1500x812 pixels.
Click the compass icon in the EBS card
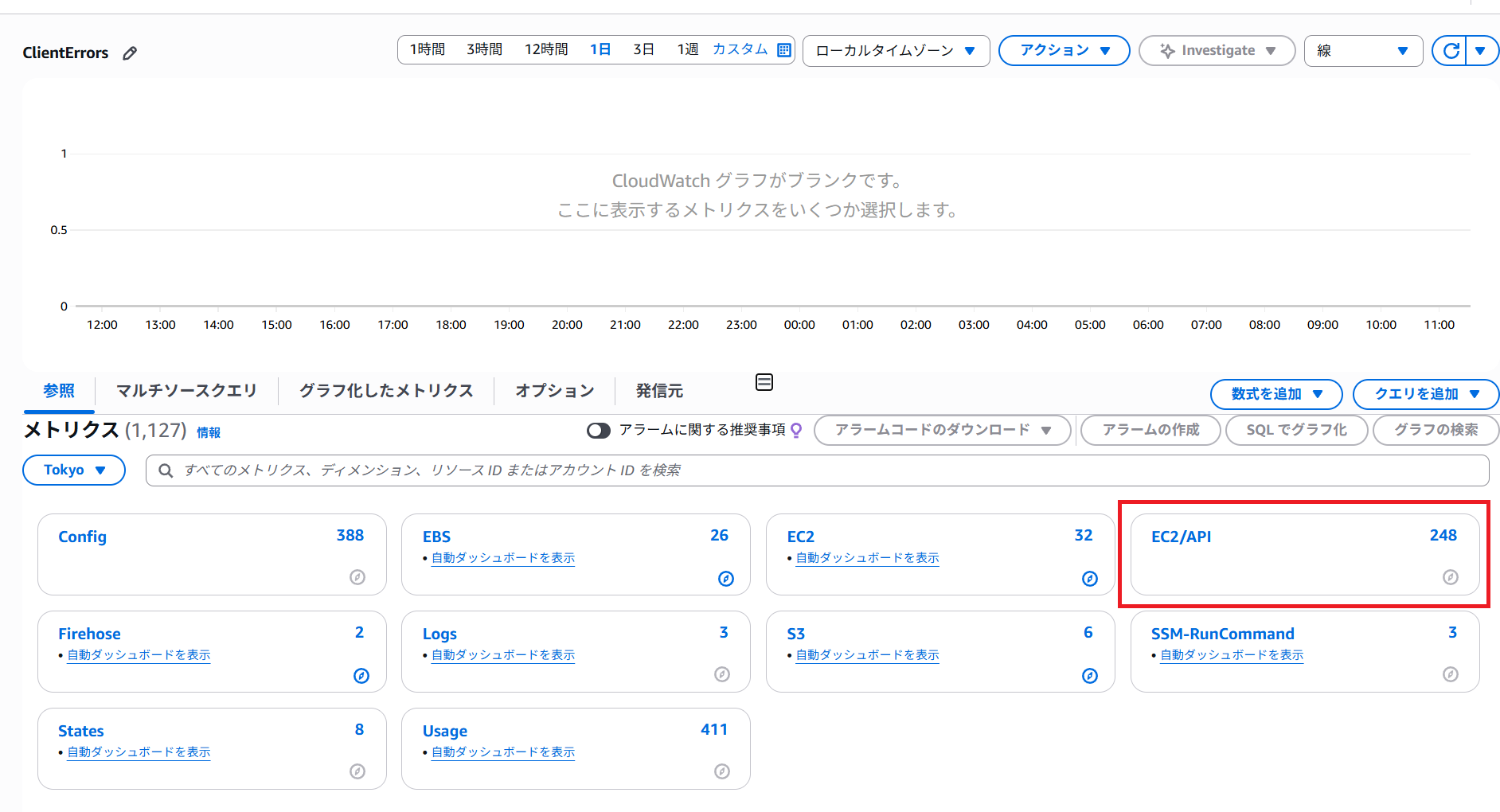726,579
